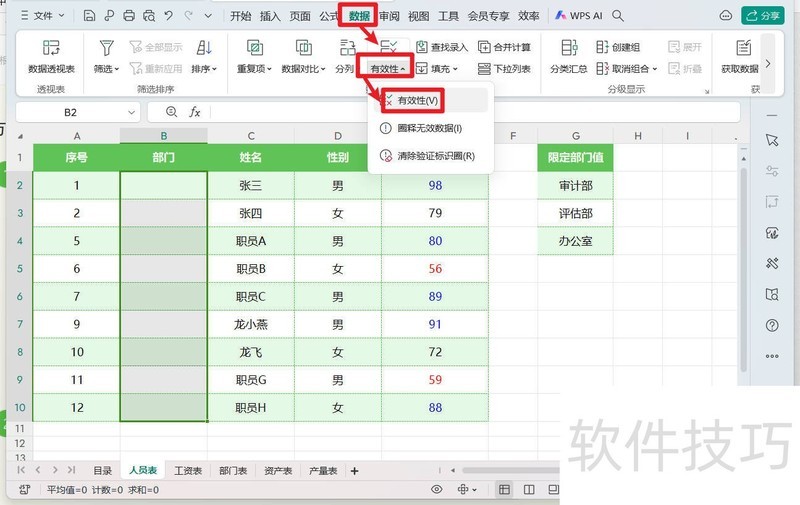Open the 文件 (File) menu dropdown
Image resolution: width=800 pixels, height=505 pixels.
pyautogui.click(x=44, y=16)
